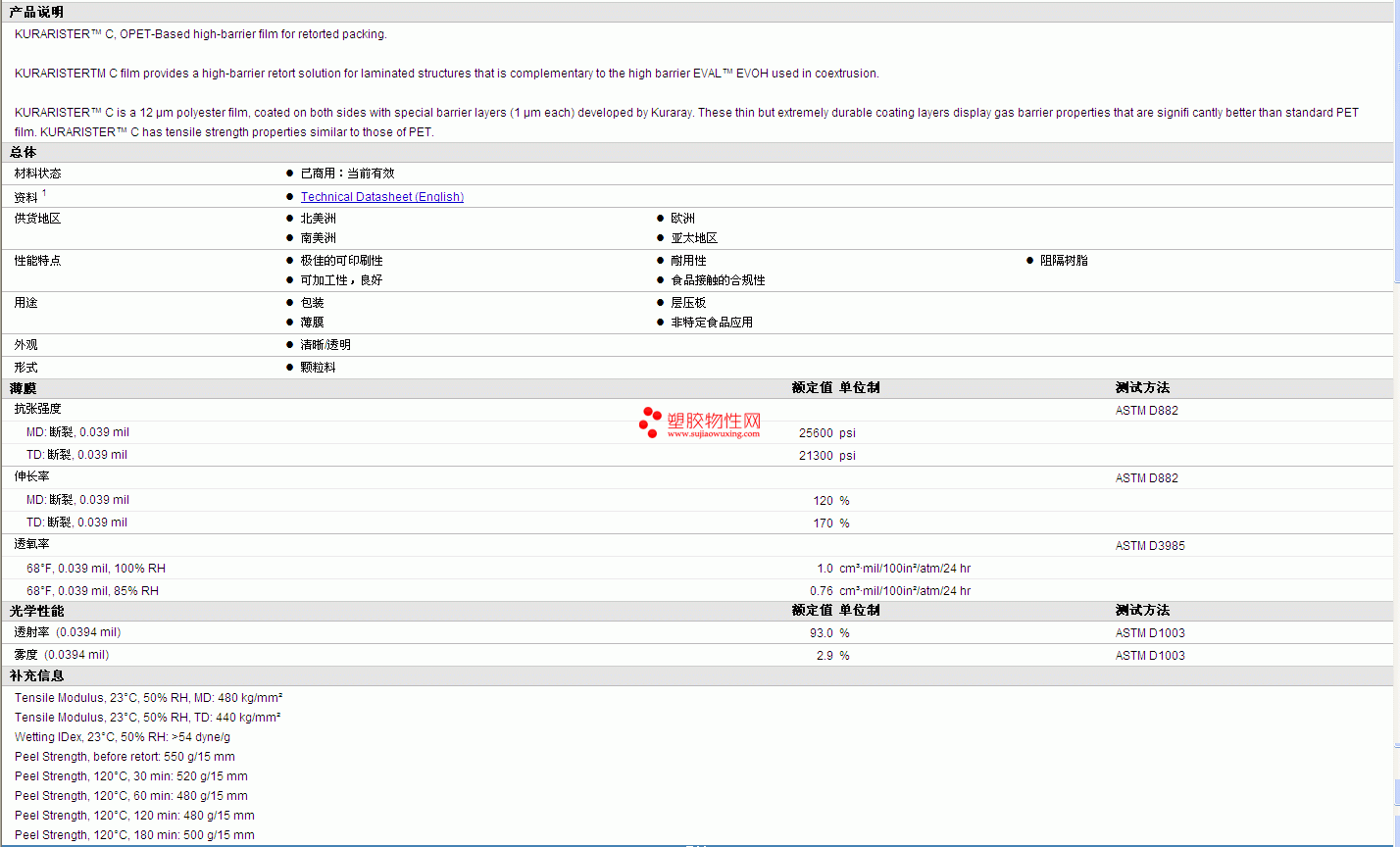Image resolution: width=1400 pixels, height=847 pixels.
Task: Click the Peel Strength before retort line
Action: coord(125,757)
